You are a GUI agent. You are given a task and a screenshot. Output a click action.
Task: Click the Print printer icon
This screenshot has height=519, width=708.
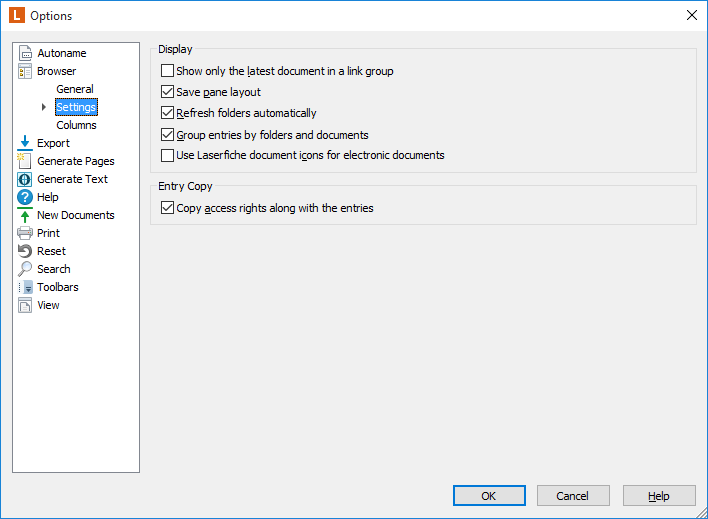click(x=24, y=233)
